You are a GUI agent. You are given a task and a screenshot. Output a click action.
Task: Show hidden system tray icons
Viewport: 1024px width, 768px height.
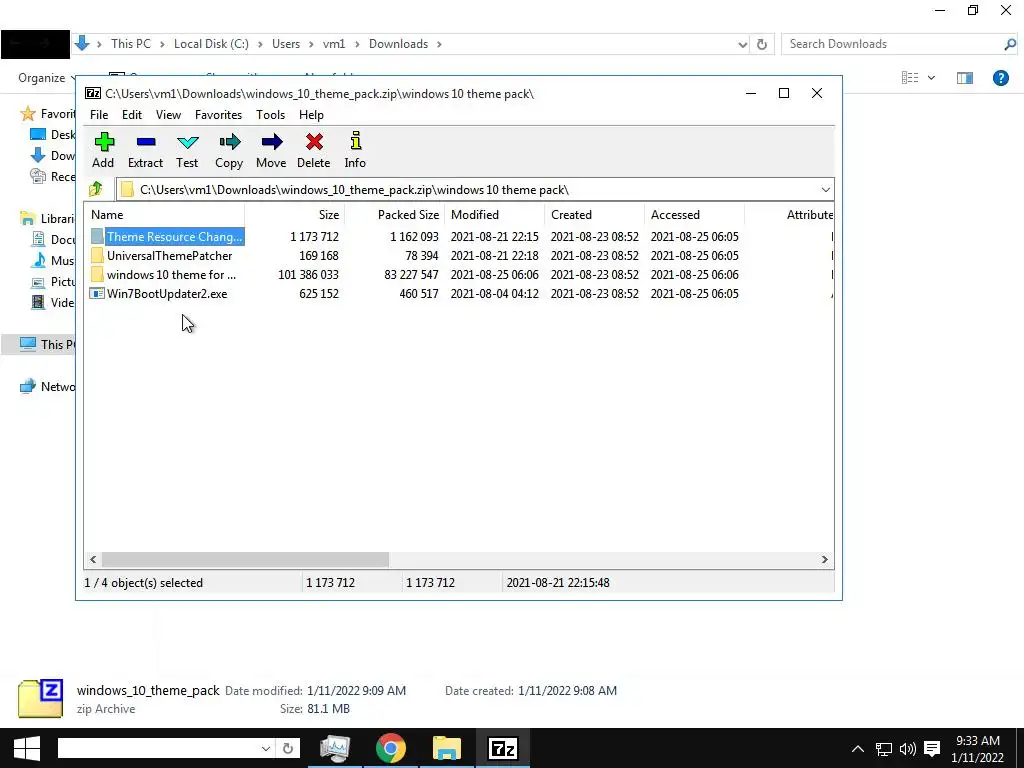tap(858, 749)
